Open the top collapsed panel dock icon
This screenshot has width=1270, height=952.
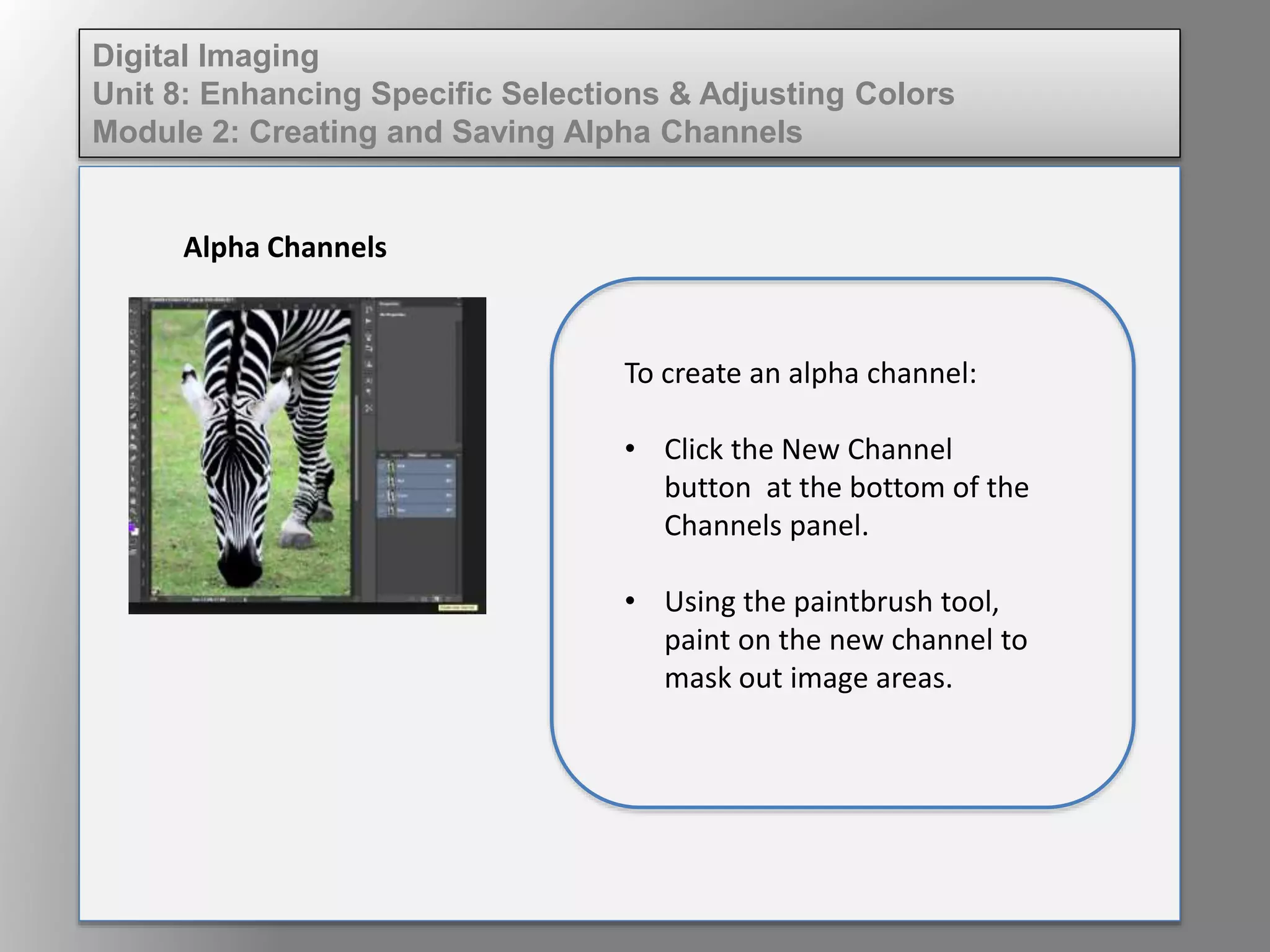click(369, 309)
